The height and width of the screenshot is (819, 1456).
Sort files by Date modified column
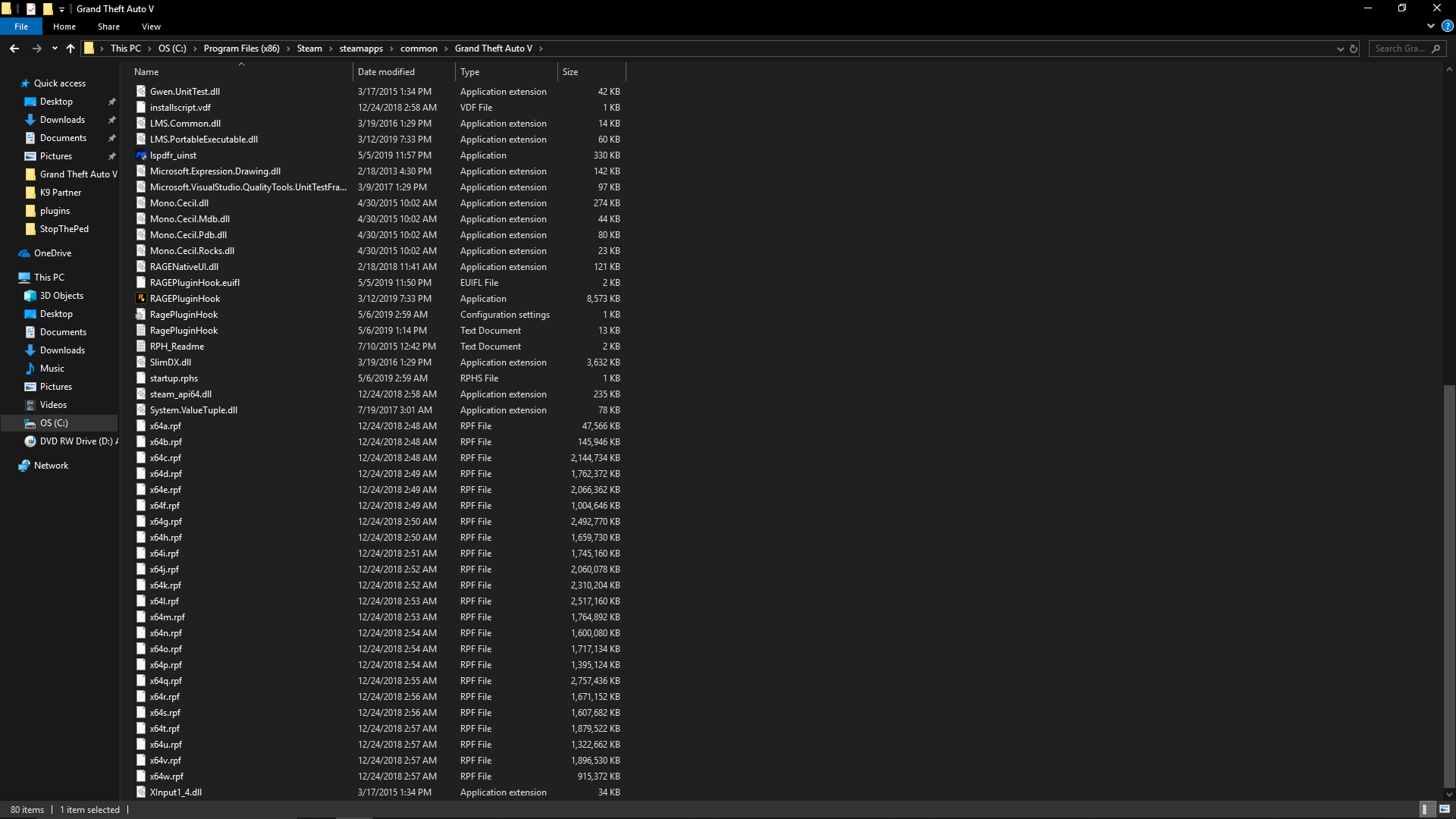coord(386,72)
